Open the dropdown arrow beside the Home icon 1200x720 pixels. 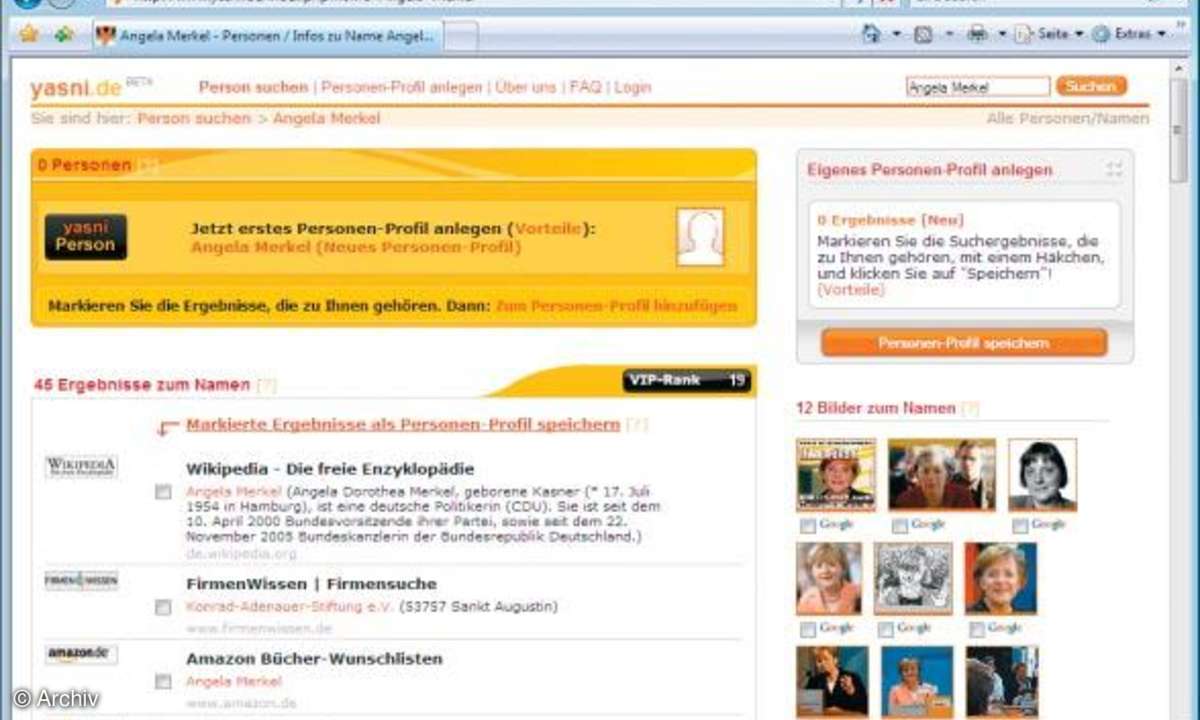coord(896,34)
